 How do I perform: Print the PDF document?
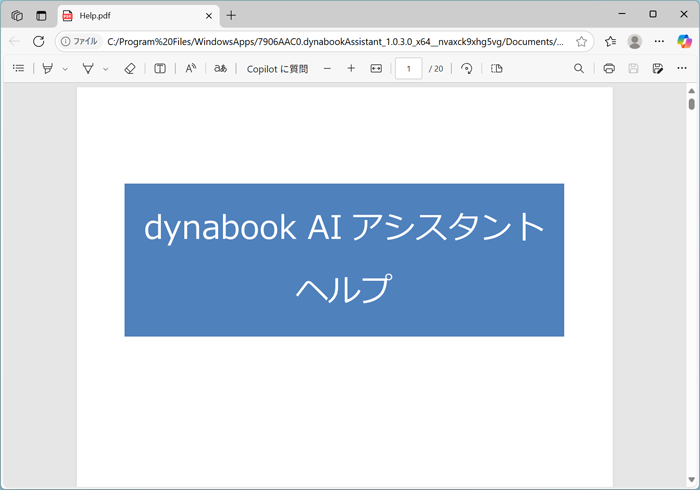[x=609, y=68]
